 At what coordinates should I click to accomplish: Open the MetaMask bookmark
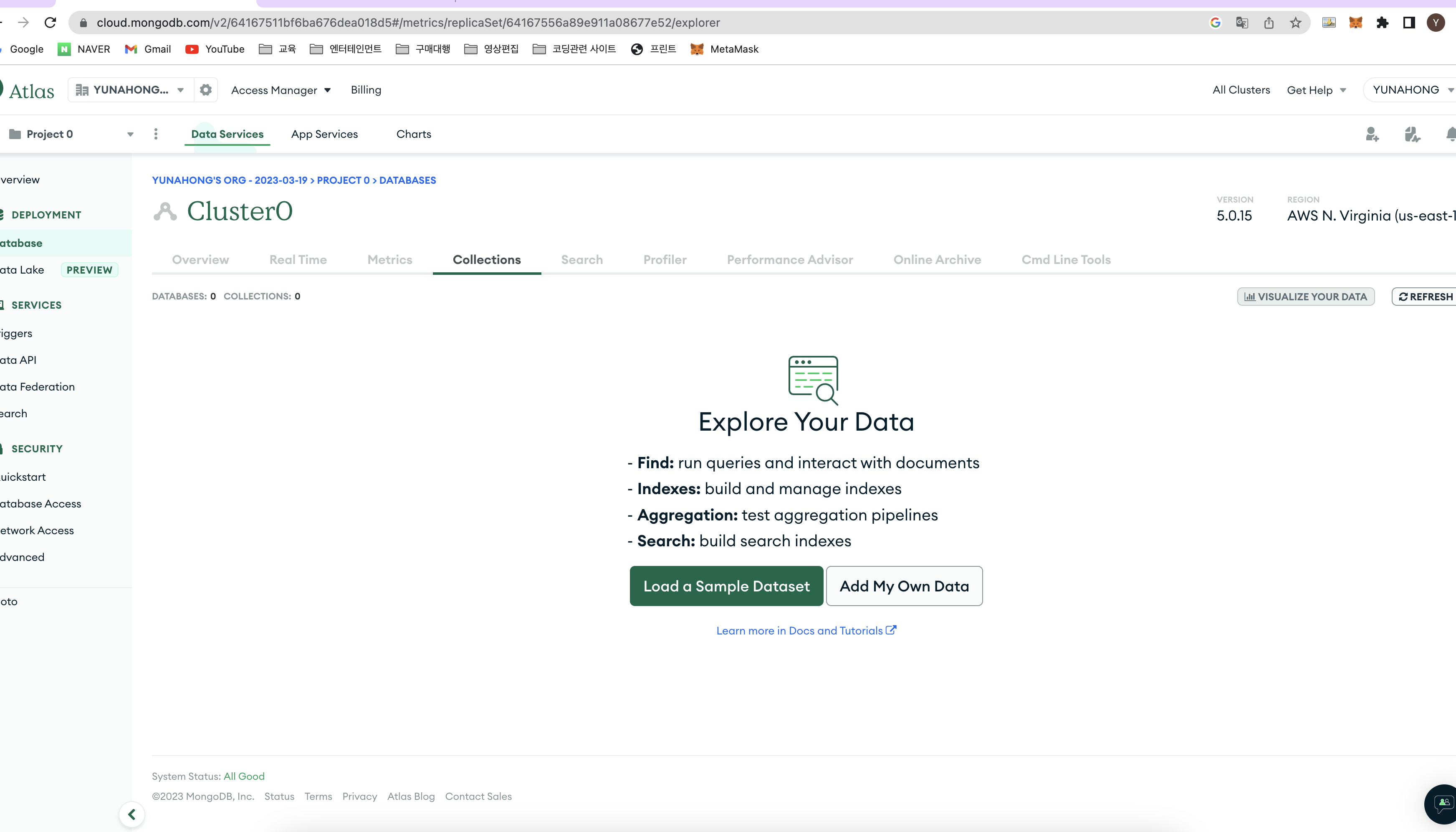(x=725, y=49)
